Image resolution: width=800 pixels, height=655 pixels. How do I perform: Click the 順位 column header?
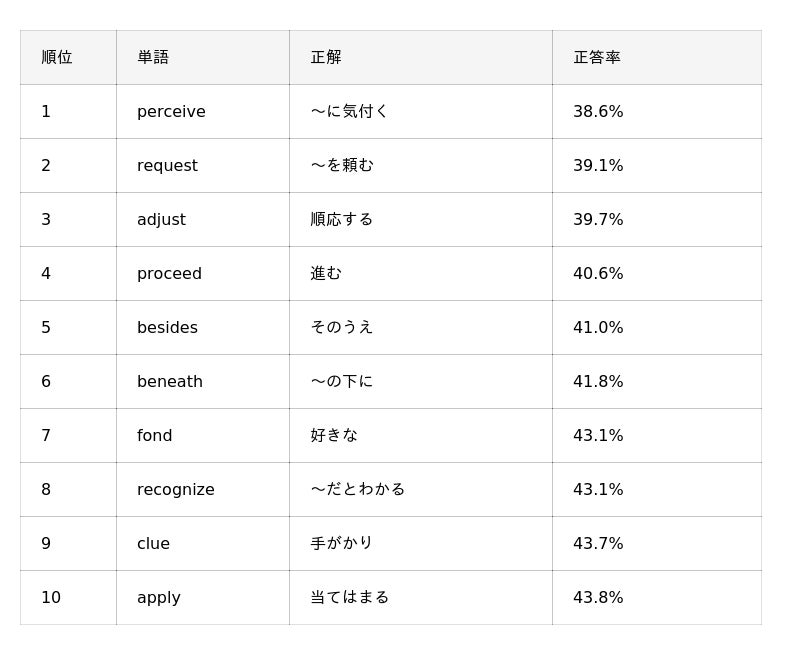tap(57, 57)
